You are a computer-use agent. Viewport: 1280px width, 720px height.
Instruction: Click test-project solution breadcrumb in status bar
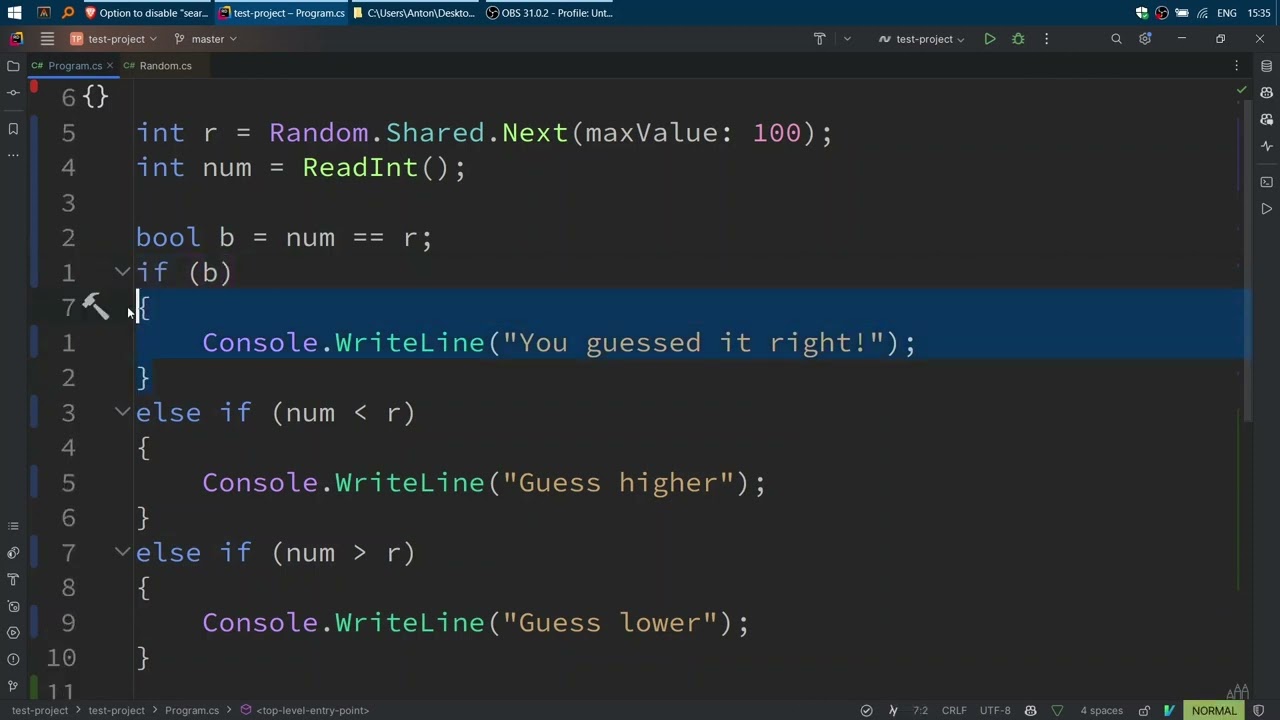pos(40,710)
